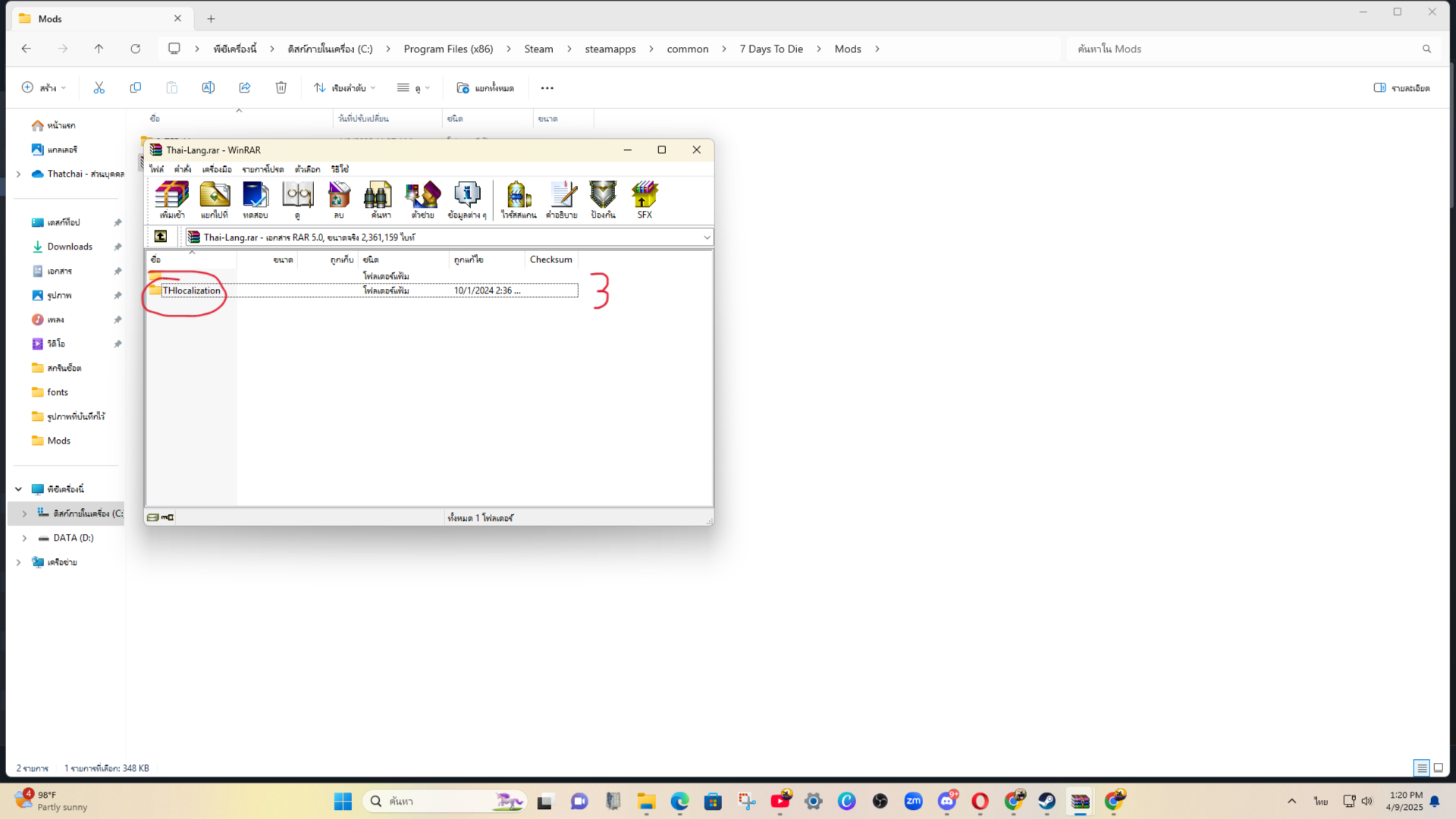Screen dimensions: 1456x819
Task: Open Zoom from the taskbar
Action: coord(913,801)
